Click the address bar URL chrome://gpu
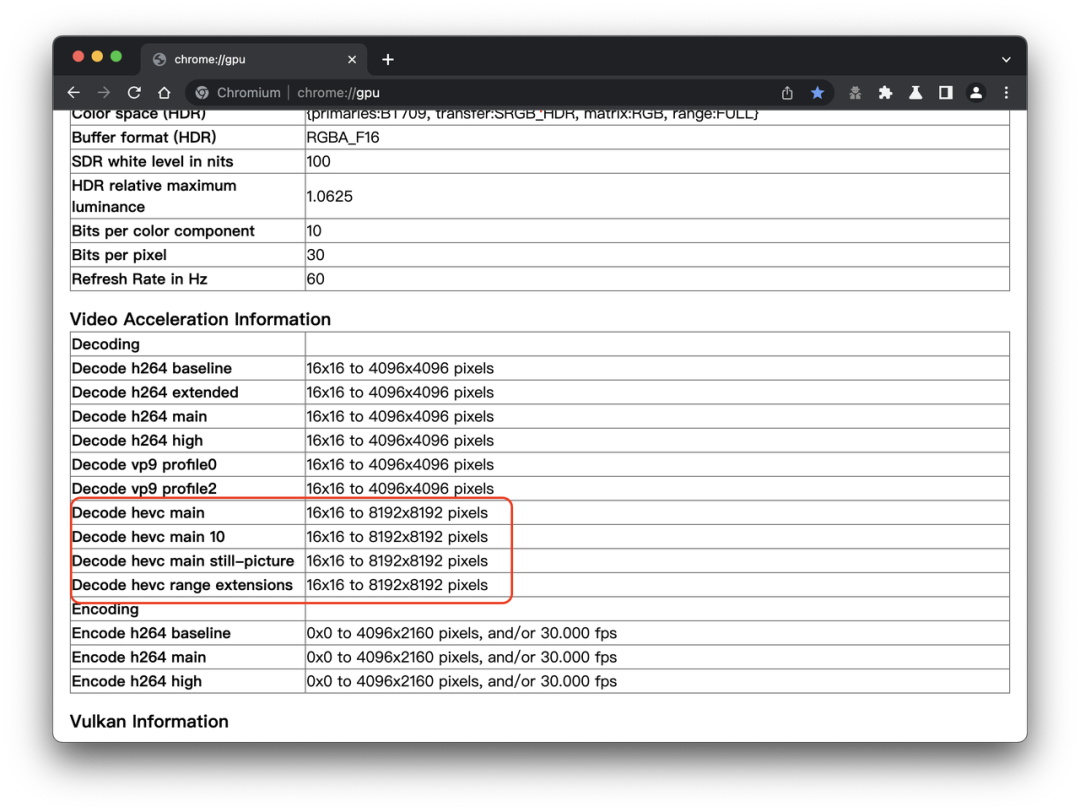This screenshot has width=1080, height=812. [338, 92]
